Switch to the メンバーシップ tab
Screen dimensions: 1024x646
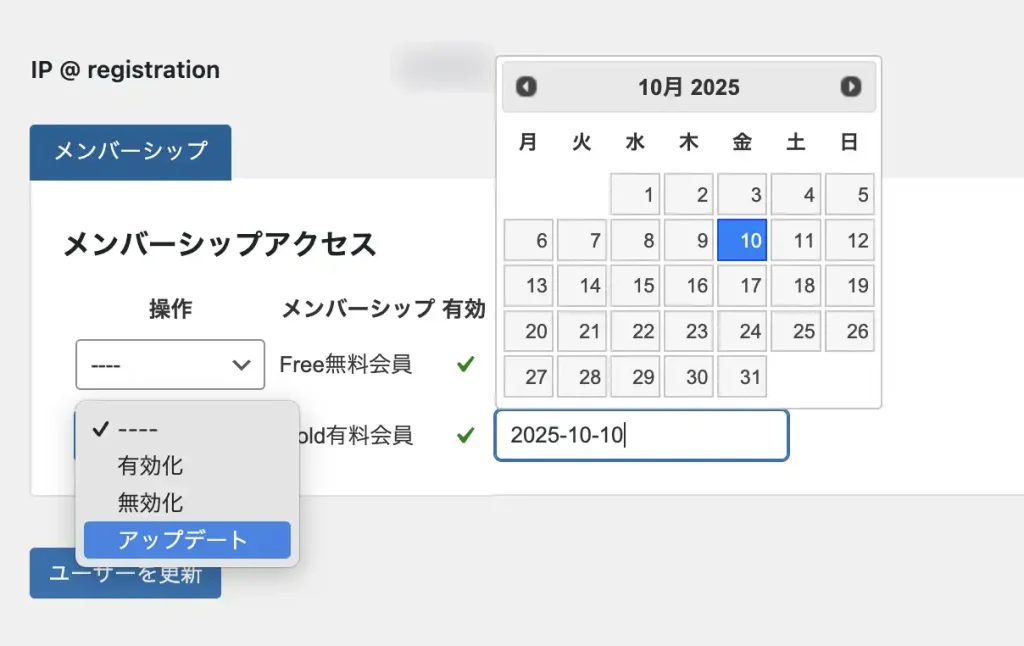click(130, 151)
